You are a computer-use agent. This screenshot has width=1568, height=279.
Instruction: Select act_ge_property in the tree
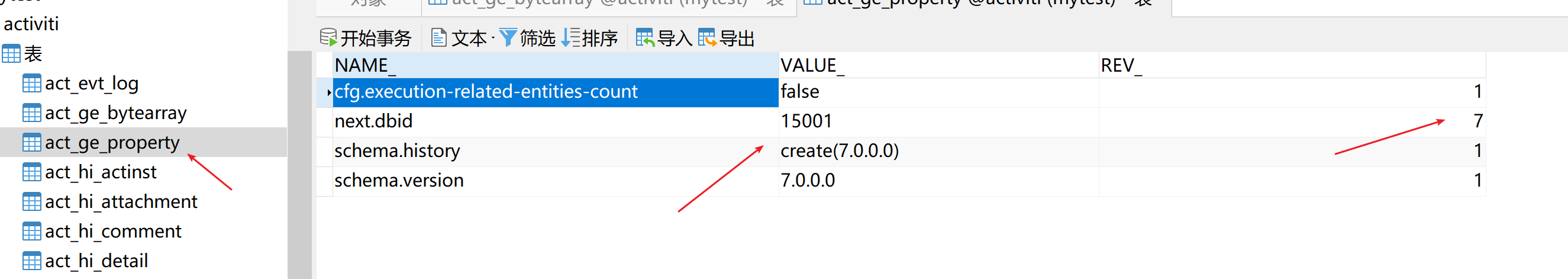(x=112, y=143)
